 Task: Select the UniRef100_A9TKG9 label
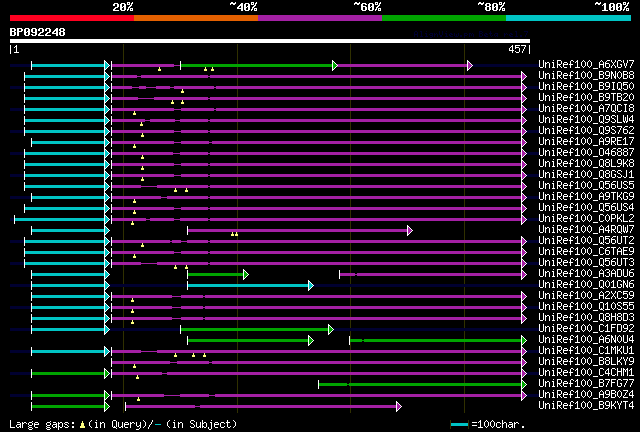coord(586,197)
